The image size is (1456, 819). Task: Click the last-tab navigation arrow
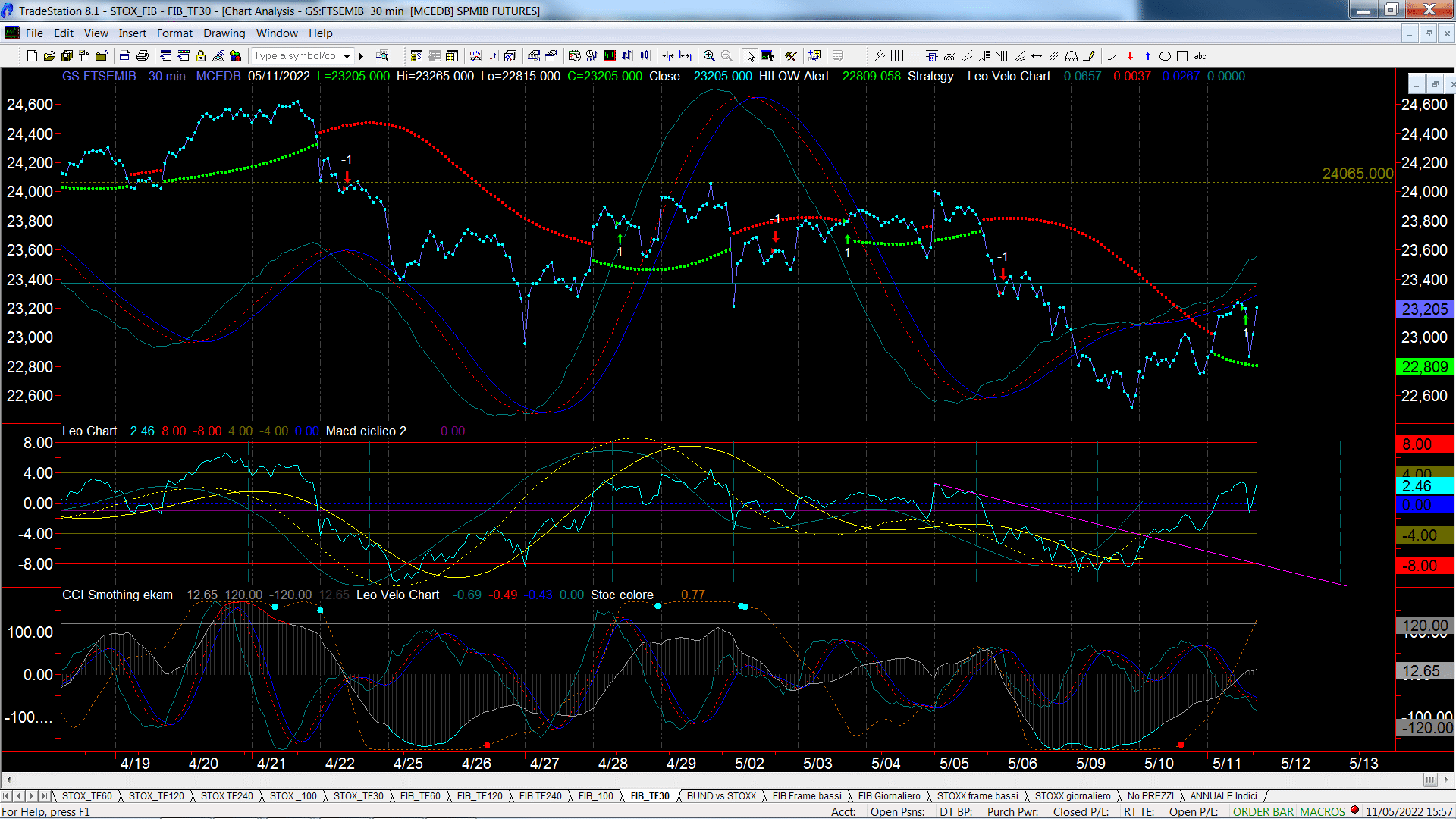(x=44, y=795)
